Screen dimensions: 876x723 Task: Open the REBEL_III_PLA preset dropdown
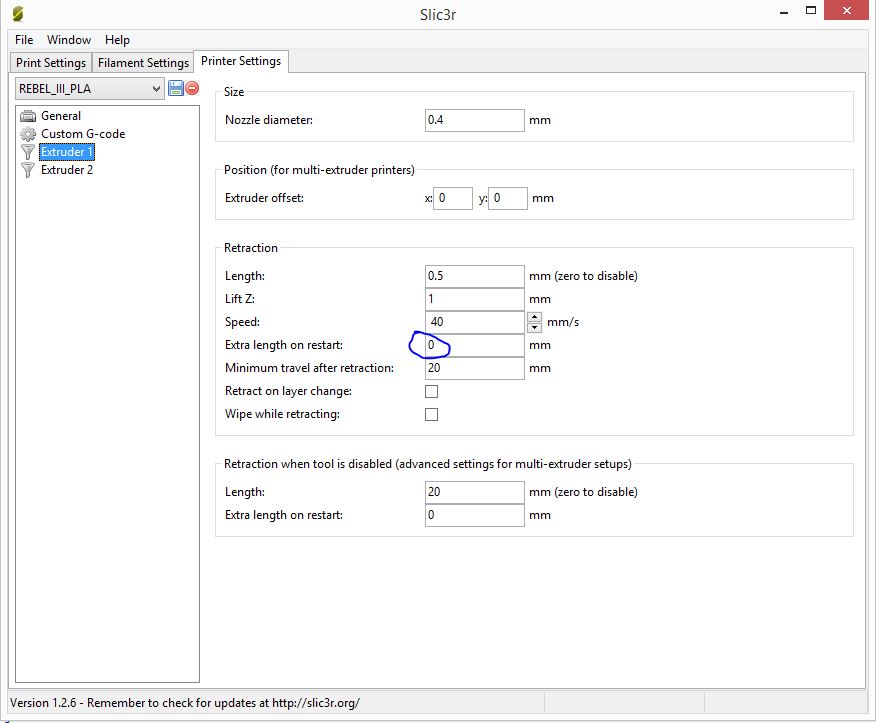tap(89, 89)
